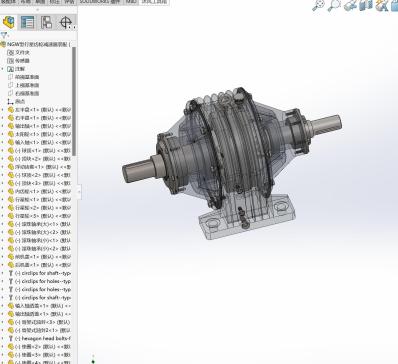This screenshot has width=398, height=364.
Task: Open the MBD ribbon tab
Action: pos(131,2)
